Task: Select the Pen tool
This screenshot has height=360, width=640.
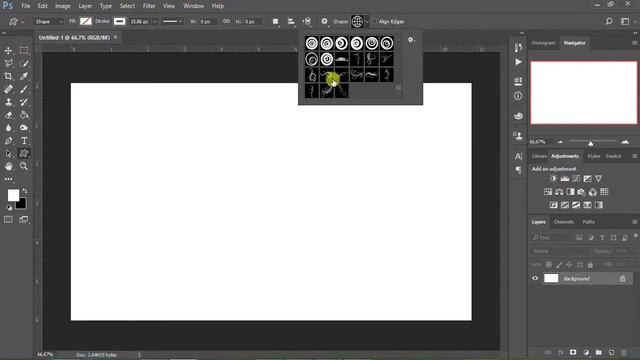Action: coord(8,141)
